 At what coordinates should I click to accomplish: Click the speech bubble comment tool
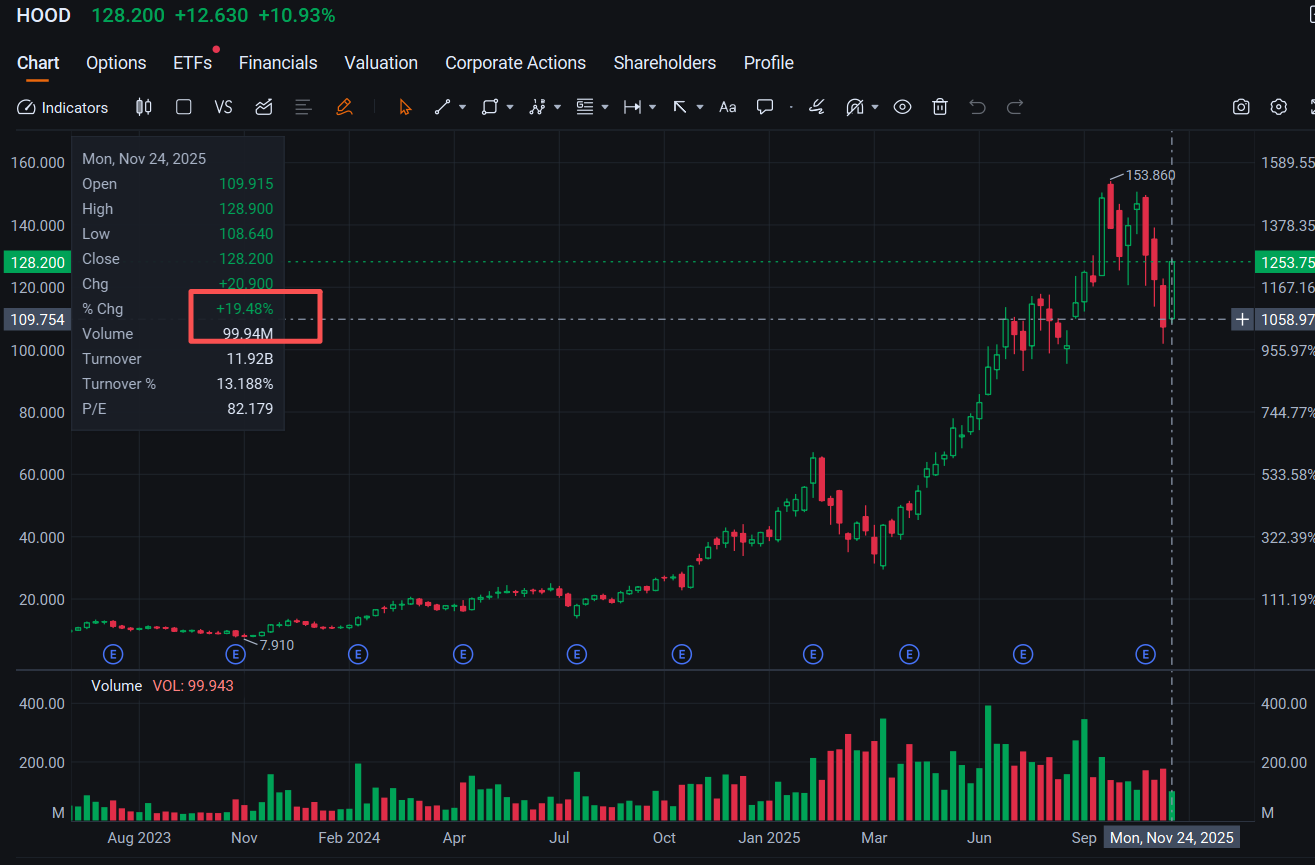click(x=765, y=107)
